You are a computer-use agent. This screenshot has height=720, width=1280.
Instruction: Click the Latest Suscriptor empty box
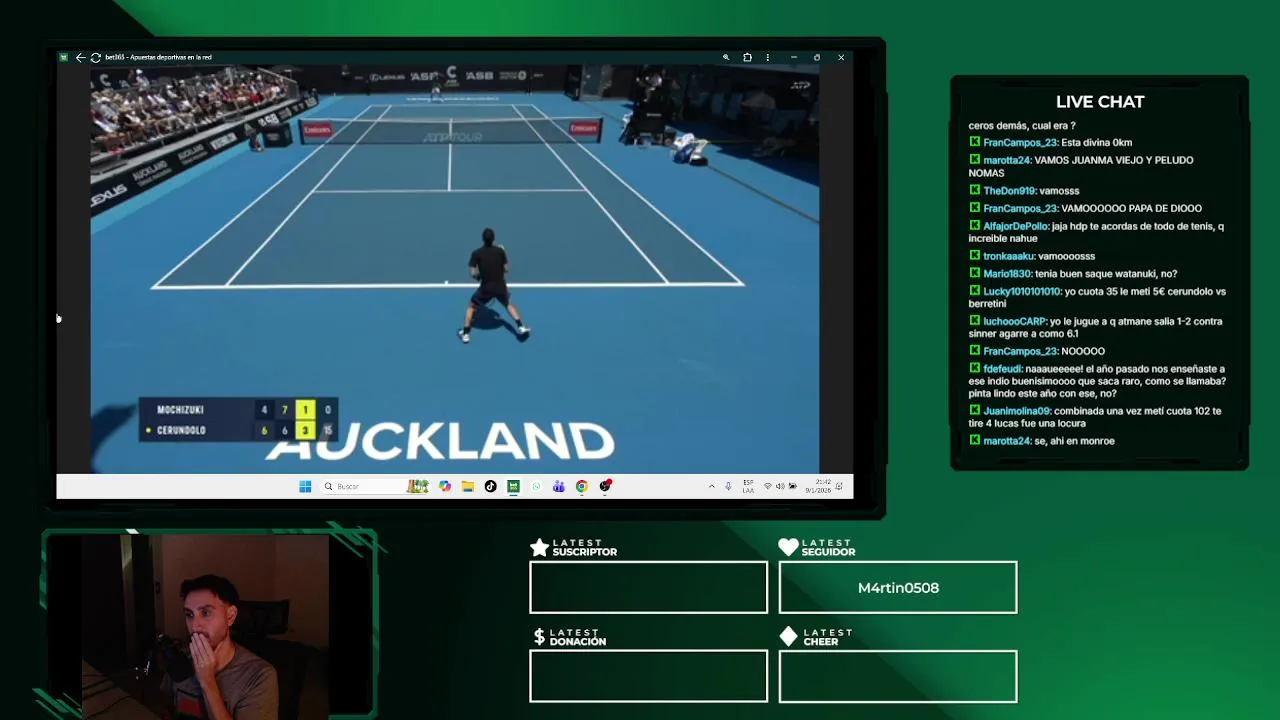(x=649, y=588)
